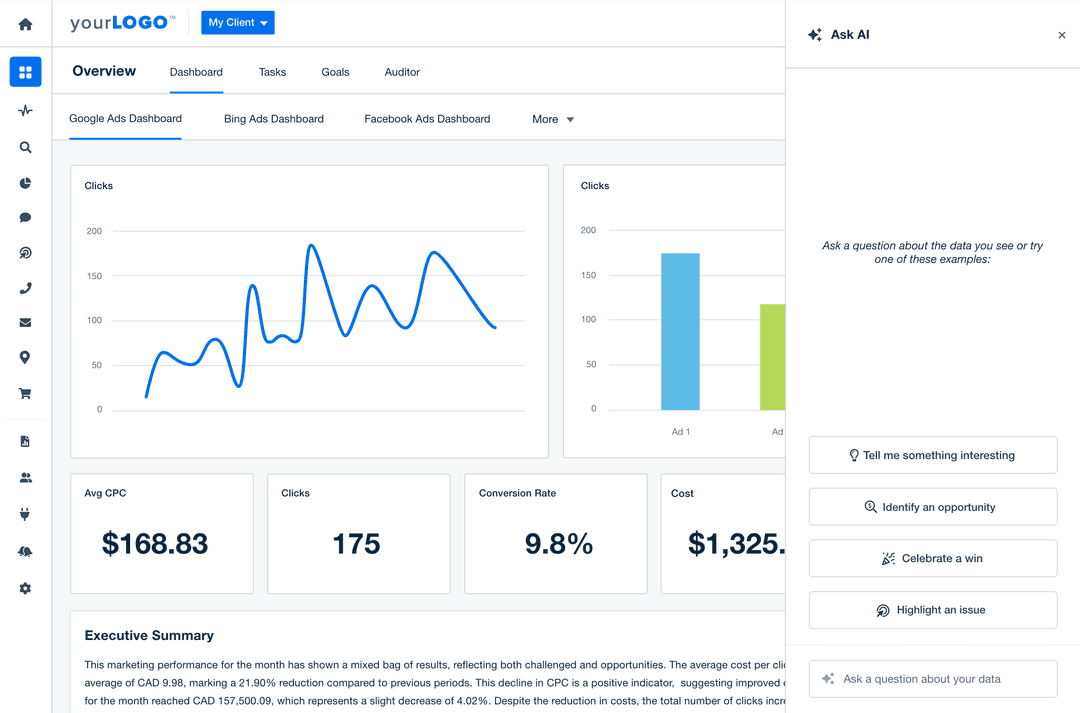Click Tell me something interesting button
The height and width of the screenshot is (713, 1080).
(933, 455)
